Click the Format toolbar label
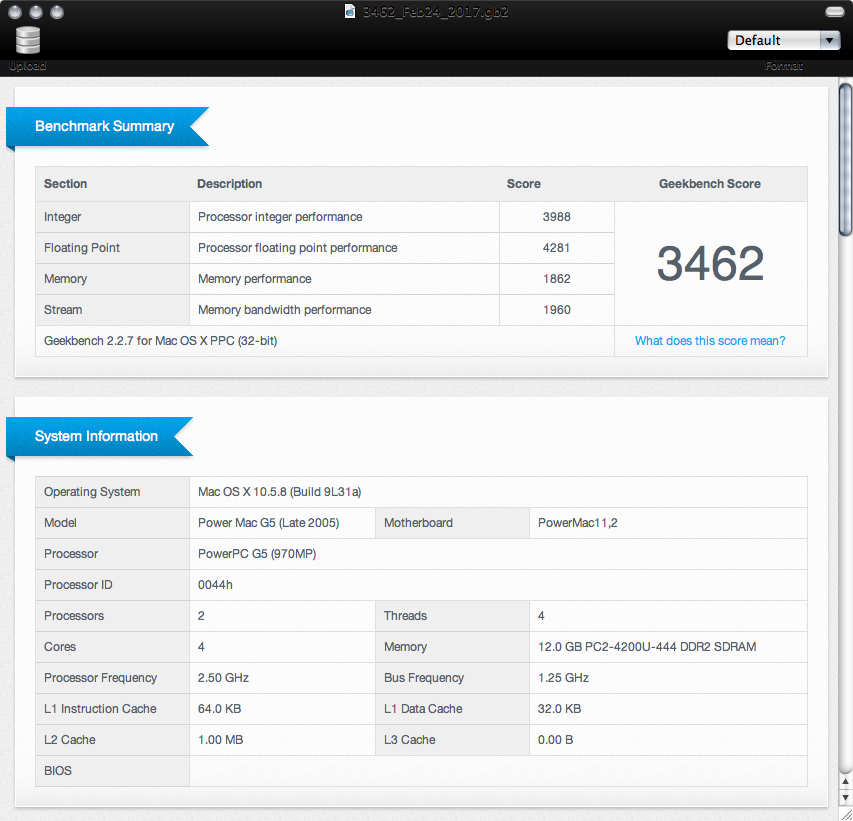The image size is (853, 821). pos(784,66)
